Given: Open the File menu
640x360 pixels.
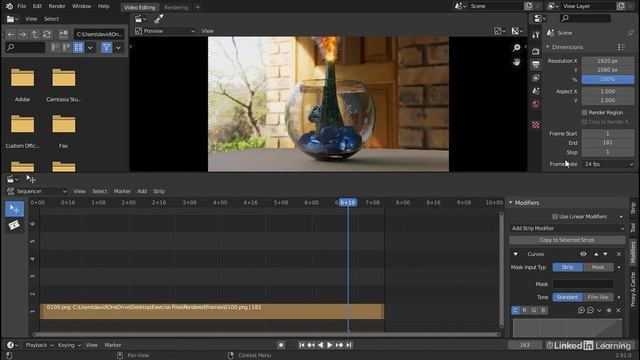Looking at the screenshot, I should [x=22, y=6].
